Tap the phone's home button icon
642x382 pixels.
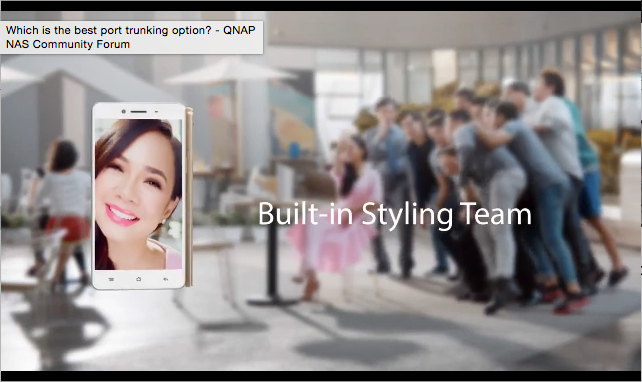click(x=138, y=279)
